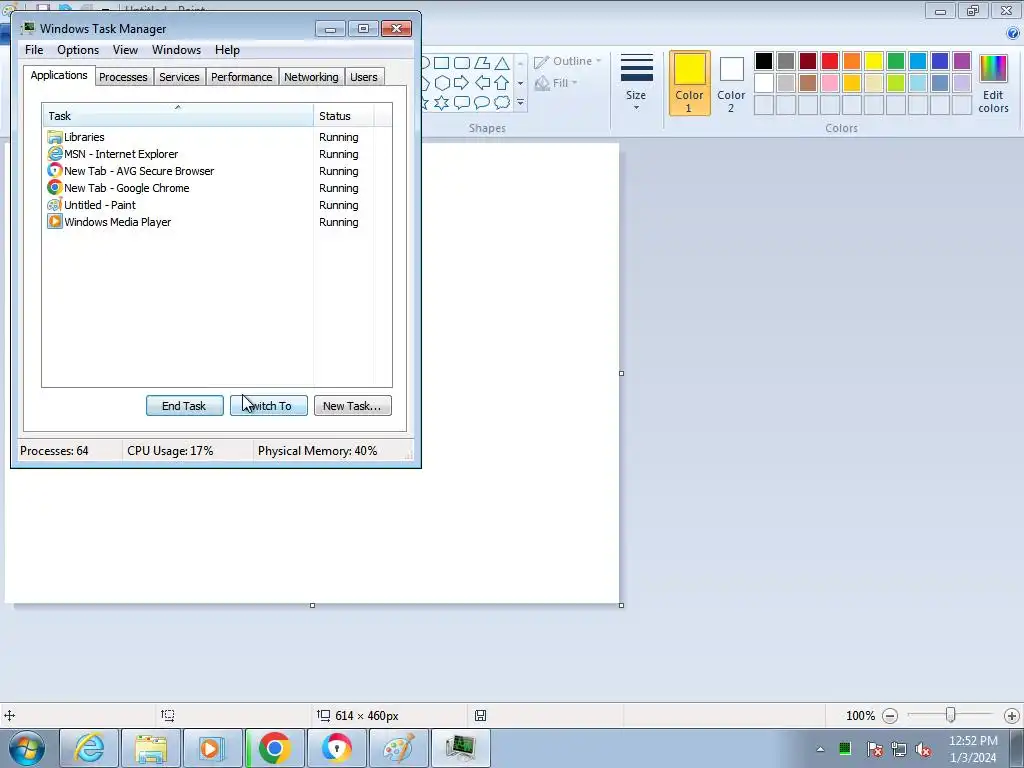Select the hexagon shape in Paint

tap(442, 83)
